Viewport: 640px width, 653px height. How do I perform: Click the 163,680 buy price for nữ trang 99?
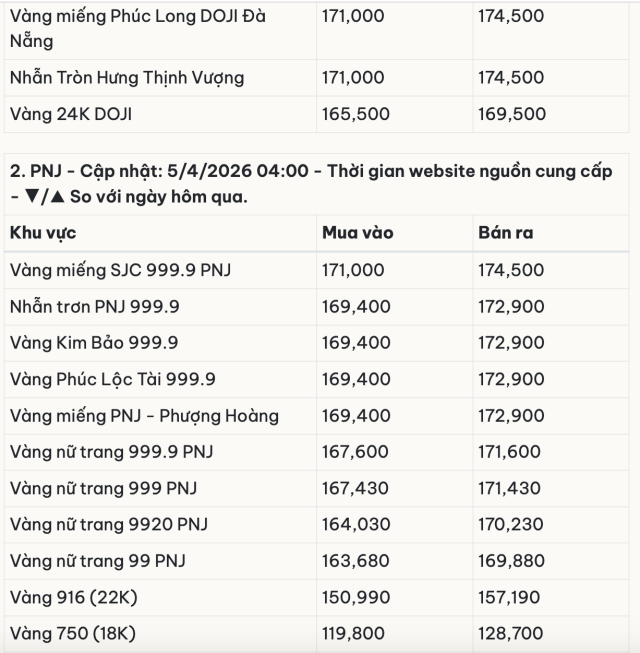355,561
